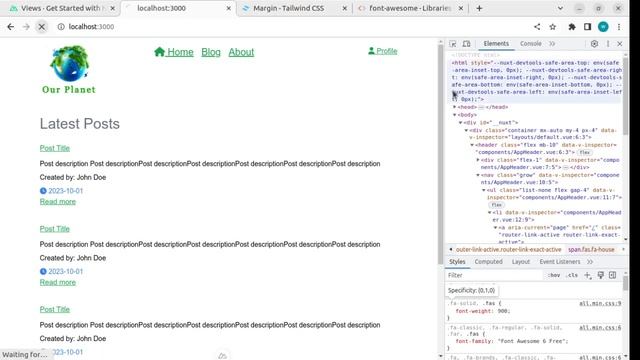
Task: Select the Event Listeners sidebar tab
Action: 560,262
